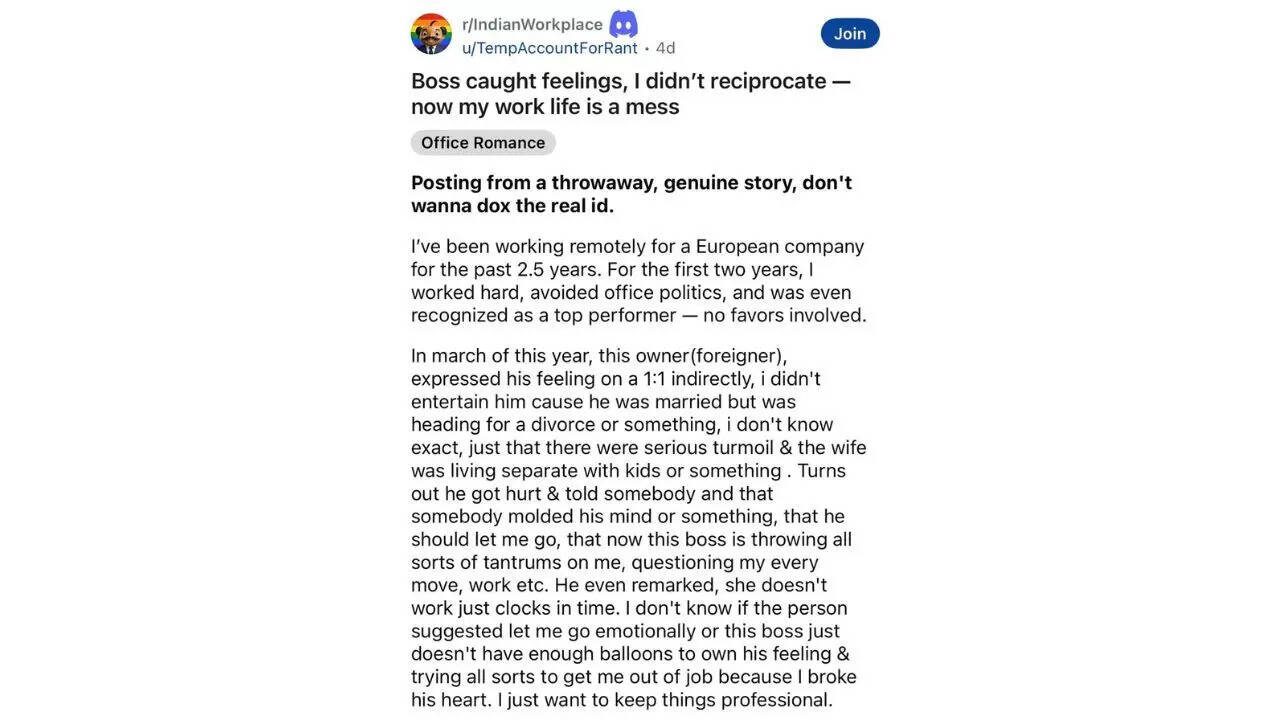The width and height of the screenshot is (1280, 720).
Task: Click "now my work life is a mess" title line
Action: [545, 107]
